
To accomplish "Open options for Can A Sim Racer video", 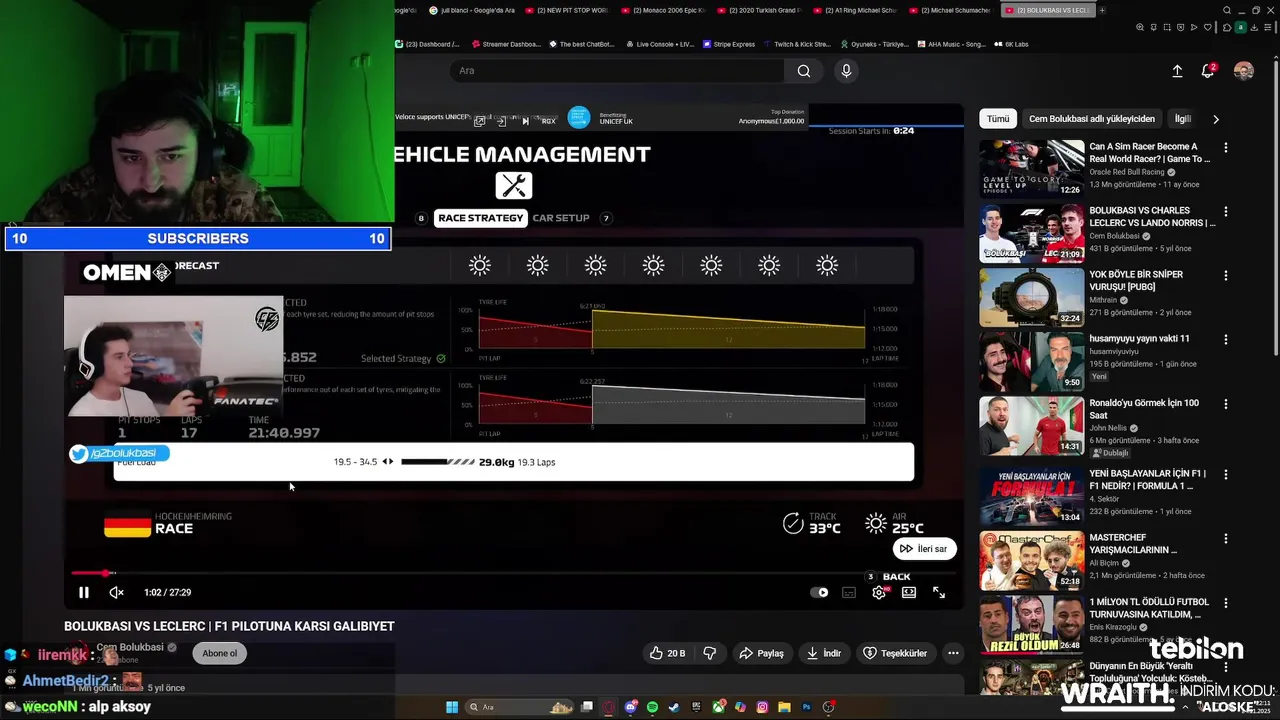I will click(1226, 148).
